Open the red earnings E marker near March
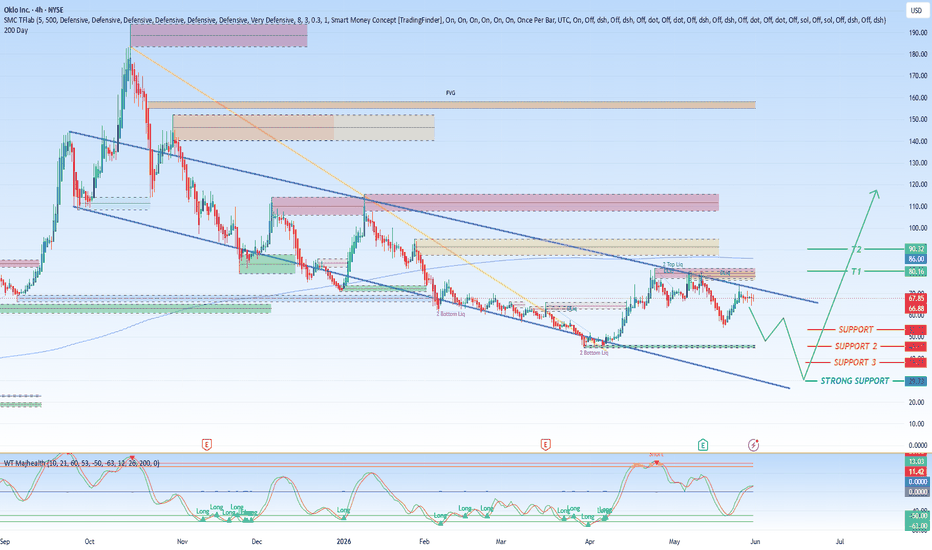 (x=545, y=444)
